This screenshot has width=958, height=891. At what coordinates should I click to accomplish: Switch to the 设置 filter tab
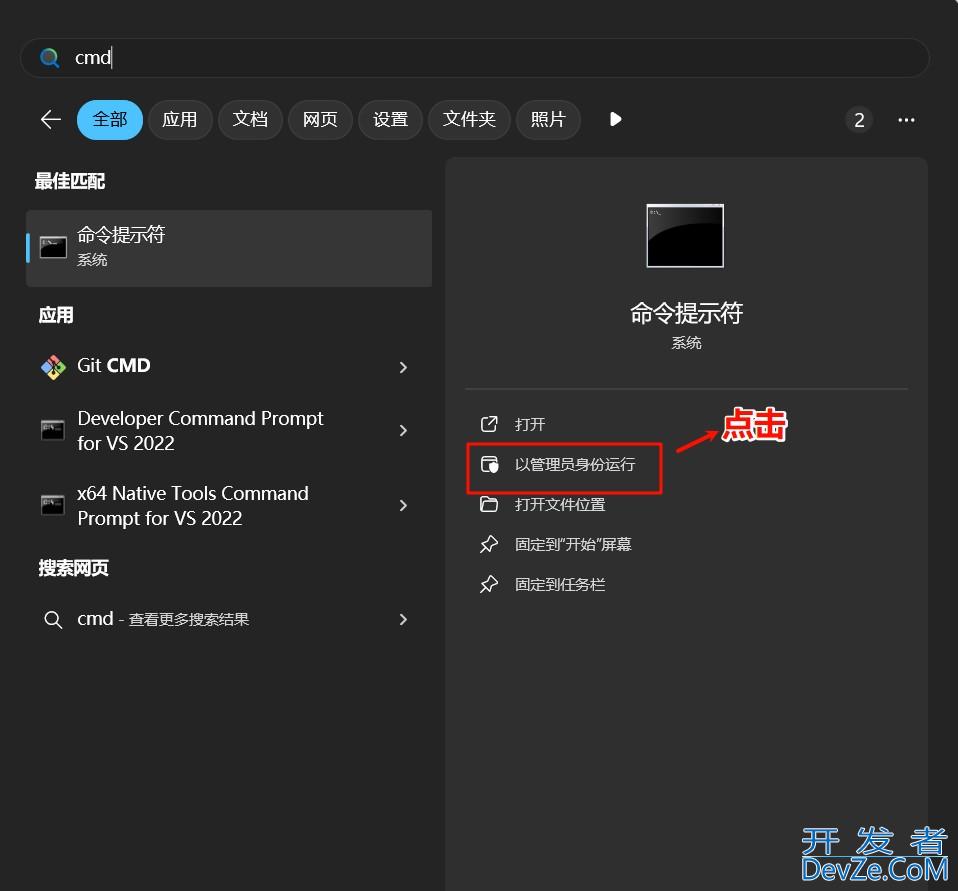[390, 120]
